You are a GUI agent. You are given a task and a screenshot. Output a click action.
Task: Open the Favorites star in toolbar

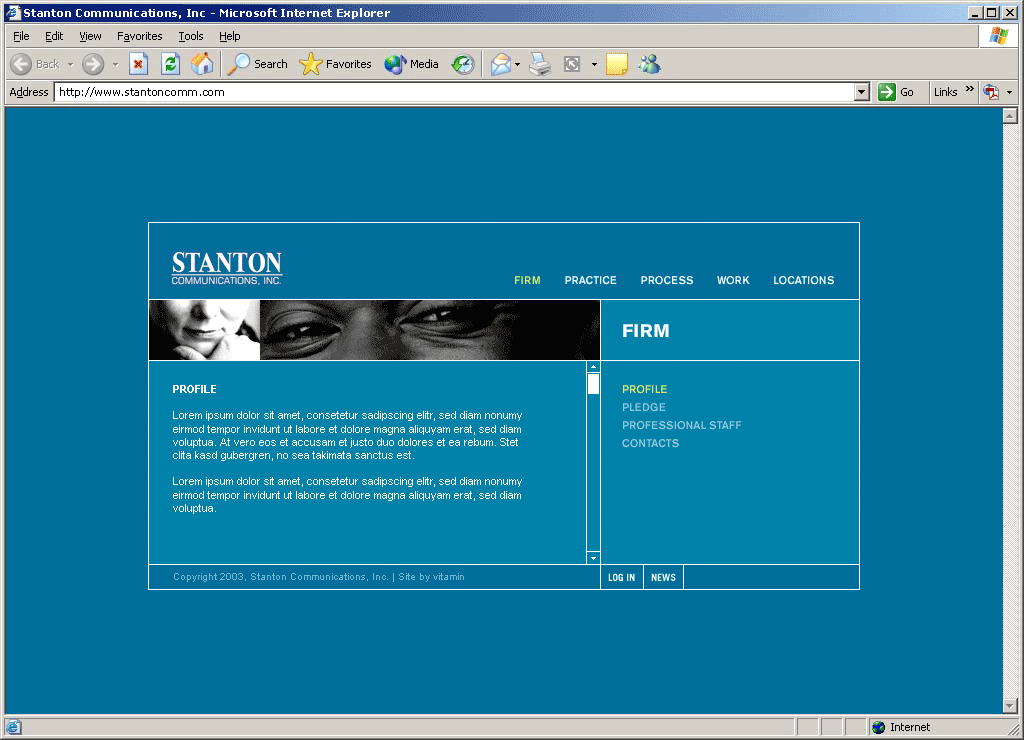tap(335, 64)
